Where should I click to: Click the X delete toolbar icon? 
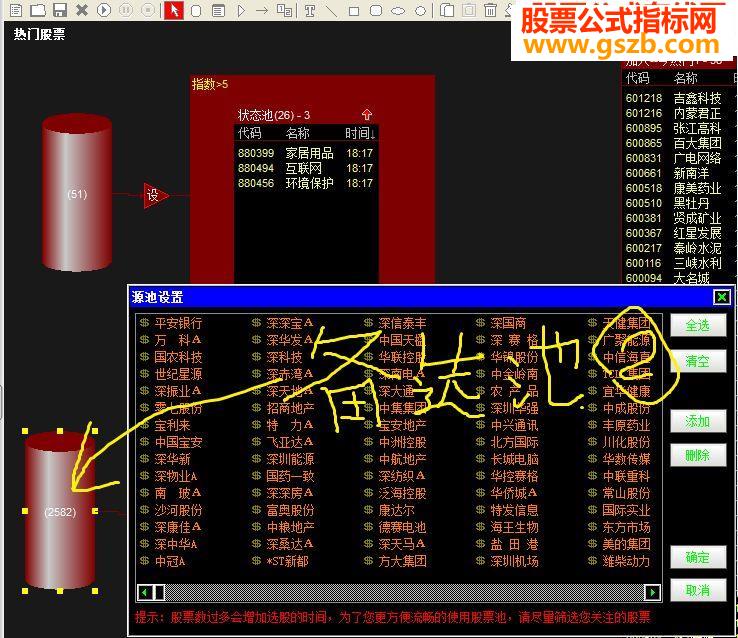tap(82, 10)
